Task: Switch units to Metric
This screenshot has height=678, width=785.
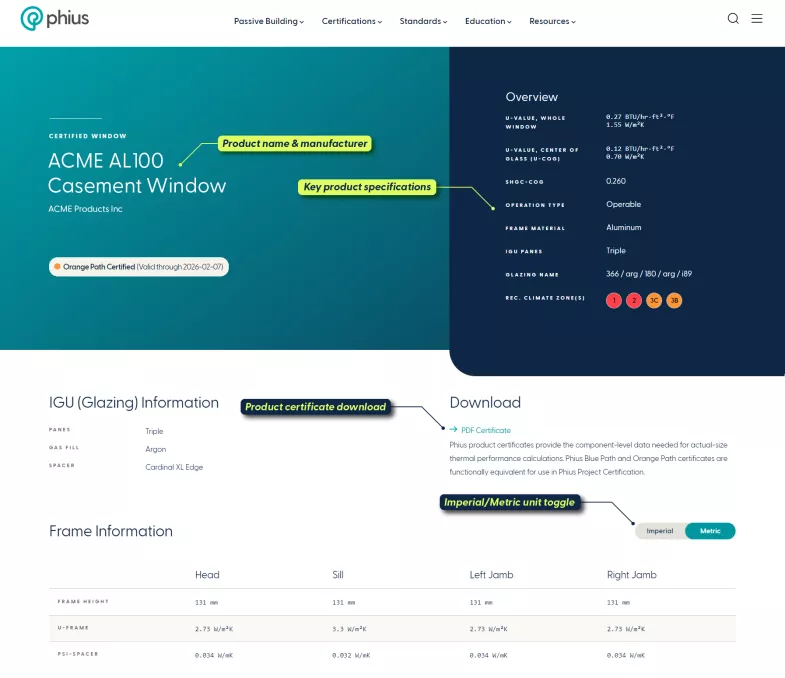Action: (710, 531)
